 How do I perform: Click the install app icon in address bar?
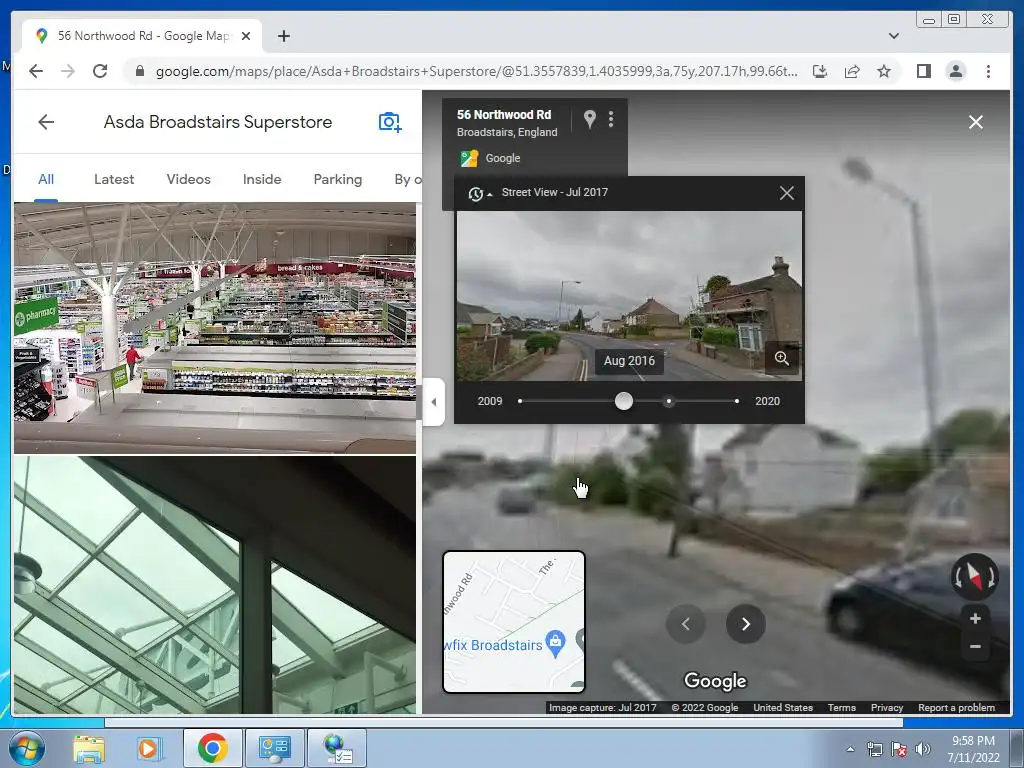pyautogui.click(x=820, y=71)
